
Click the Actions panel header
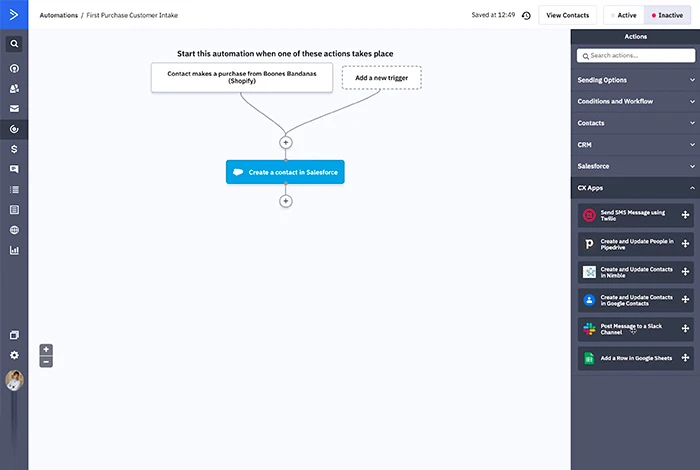[635, 37]
